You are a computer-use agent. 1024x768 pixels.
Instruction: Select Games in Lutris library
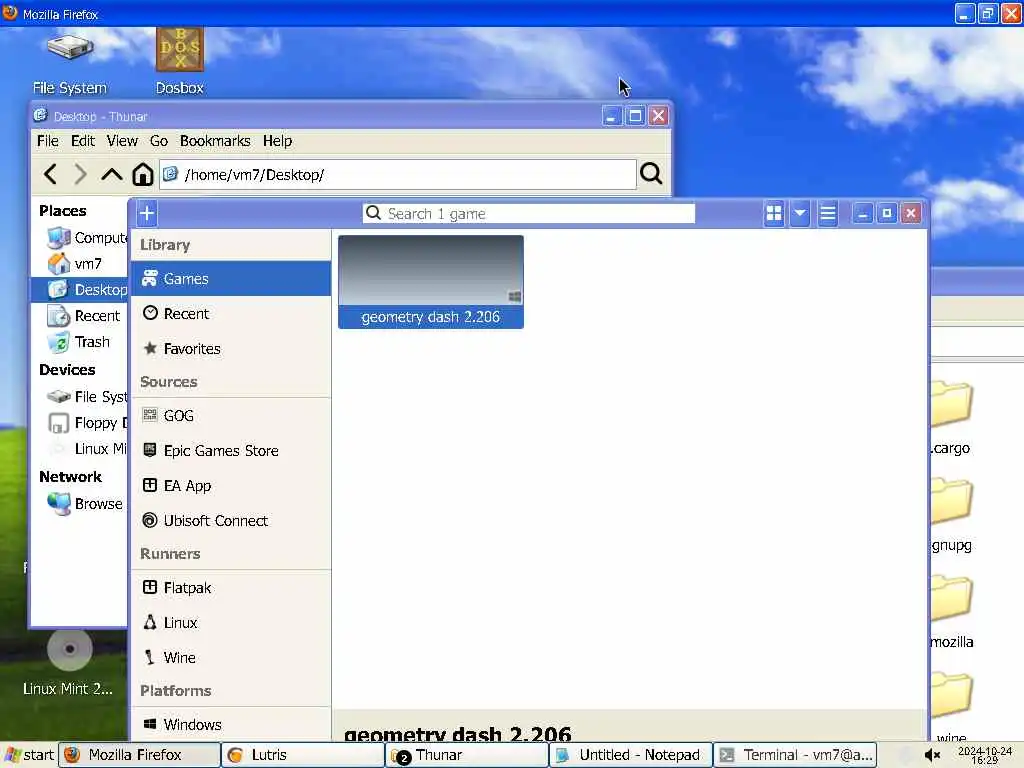pos(231,279)
